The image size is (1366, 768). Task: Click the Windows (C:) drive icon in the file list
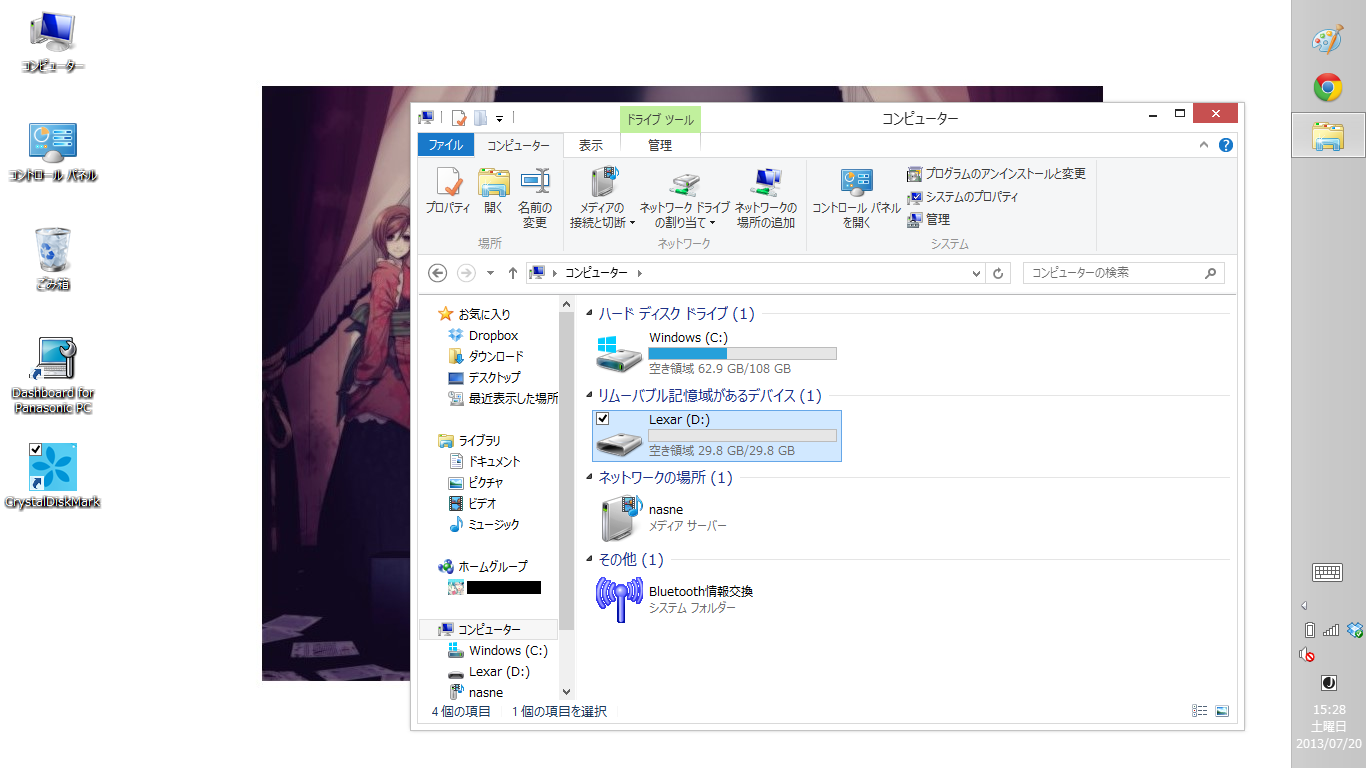(x=619, y=354)
